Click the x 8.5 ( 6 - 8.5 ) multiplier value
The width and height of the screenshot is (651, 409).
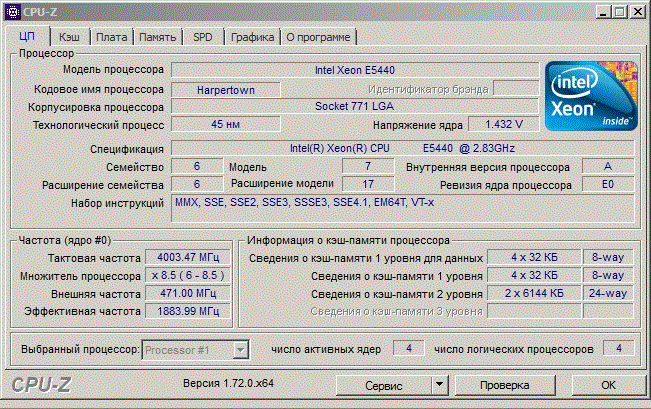188,275
